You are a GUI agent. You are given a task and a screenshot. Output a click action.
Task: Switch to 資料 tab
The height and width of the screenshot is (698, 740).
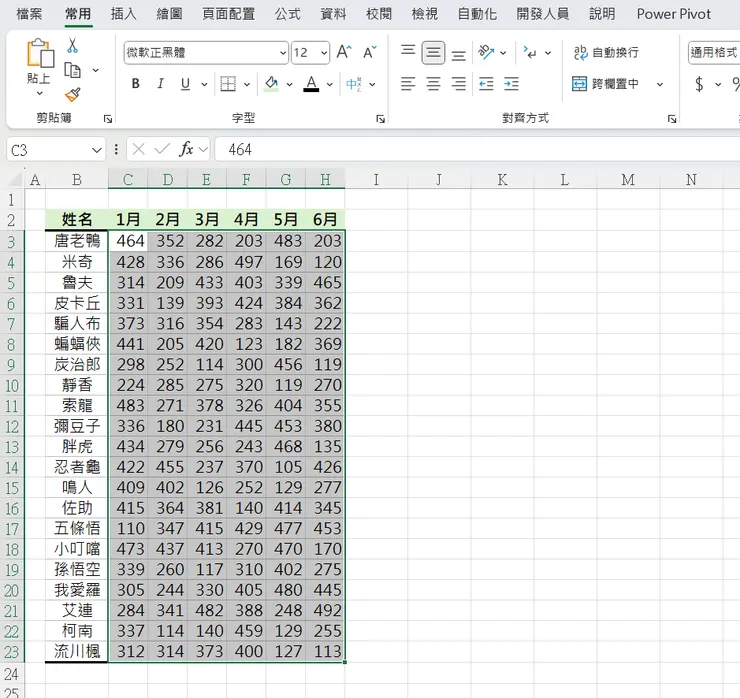click(334, 14)
